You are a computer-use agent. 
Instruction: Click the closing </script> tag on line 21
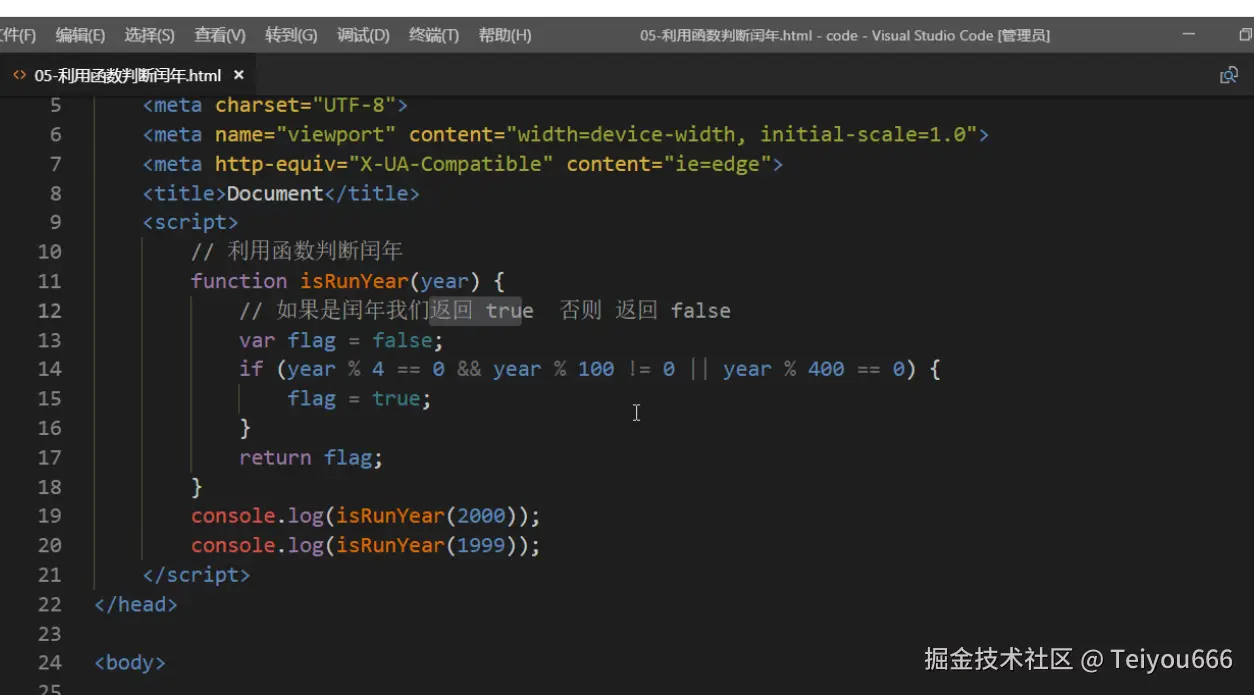[197, 575]
